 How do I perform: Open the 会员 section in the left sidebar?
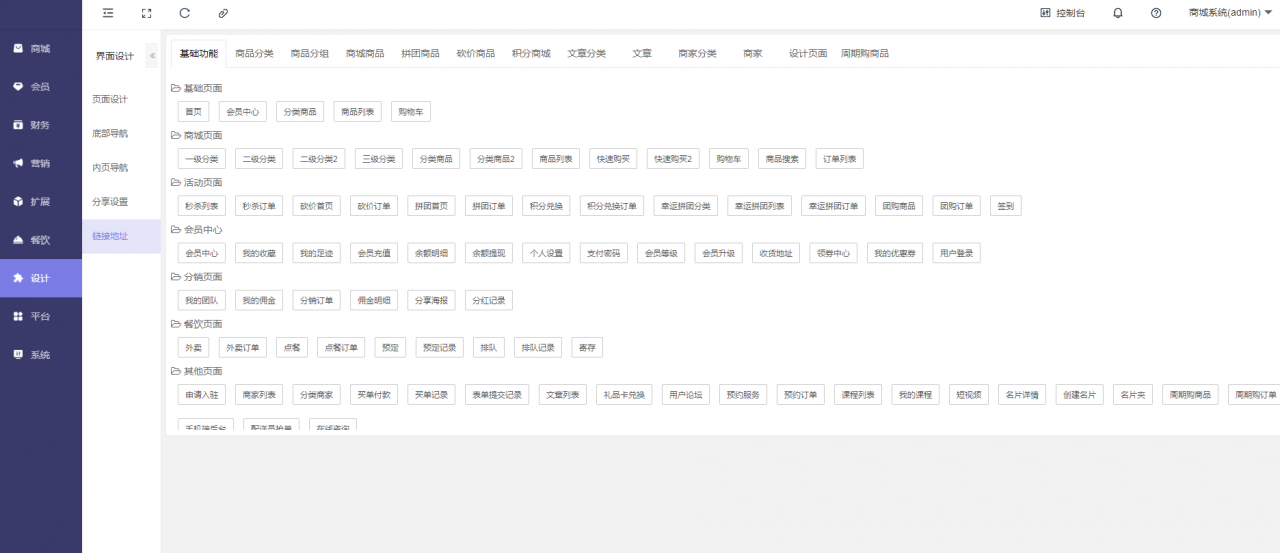[41, 87]
